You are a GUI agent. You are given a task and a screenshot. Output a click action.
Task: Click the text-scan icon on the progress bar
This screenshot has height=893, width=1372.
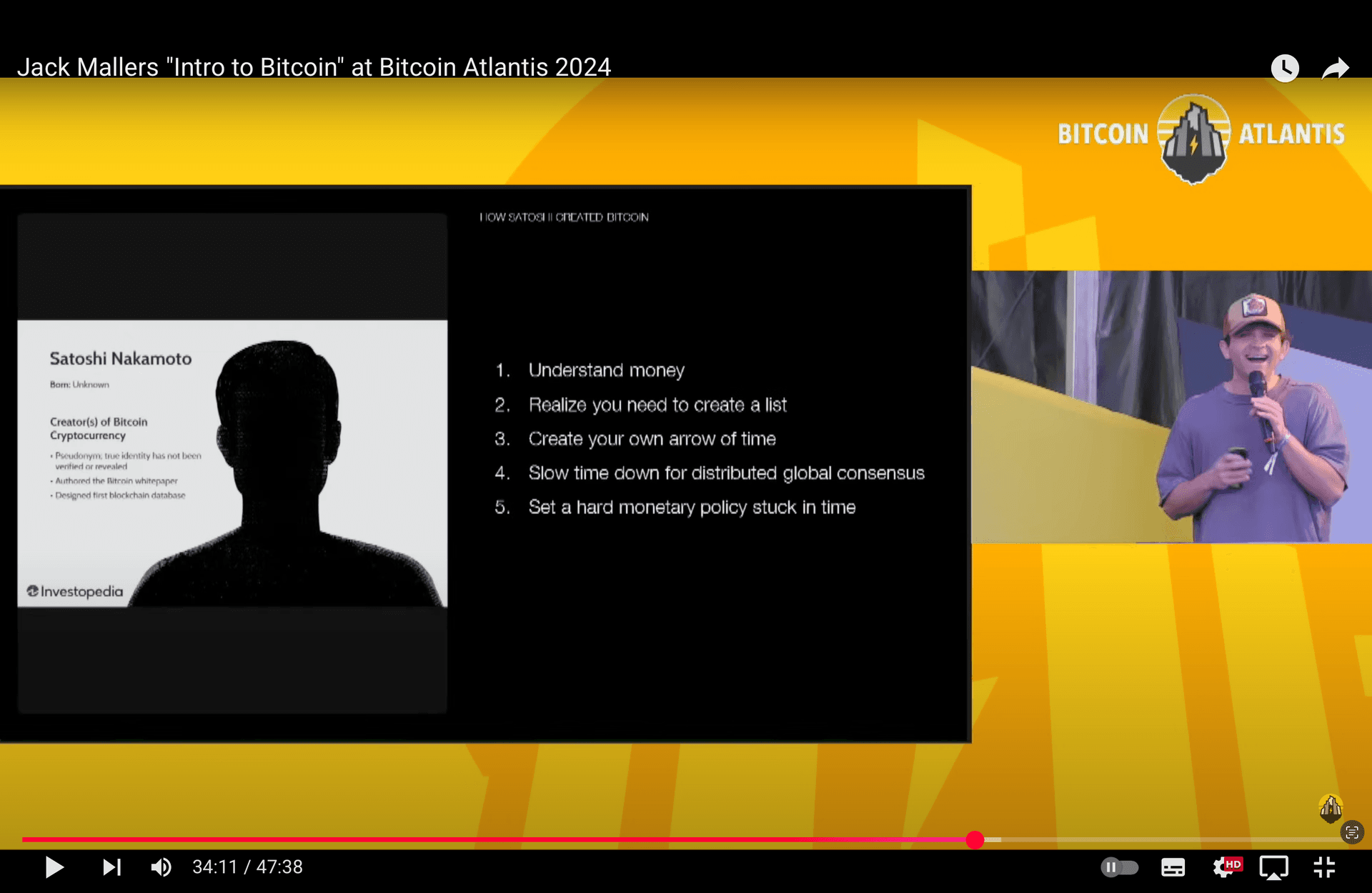[1351, 832]
